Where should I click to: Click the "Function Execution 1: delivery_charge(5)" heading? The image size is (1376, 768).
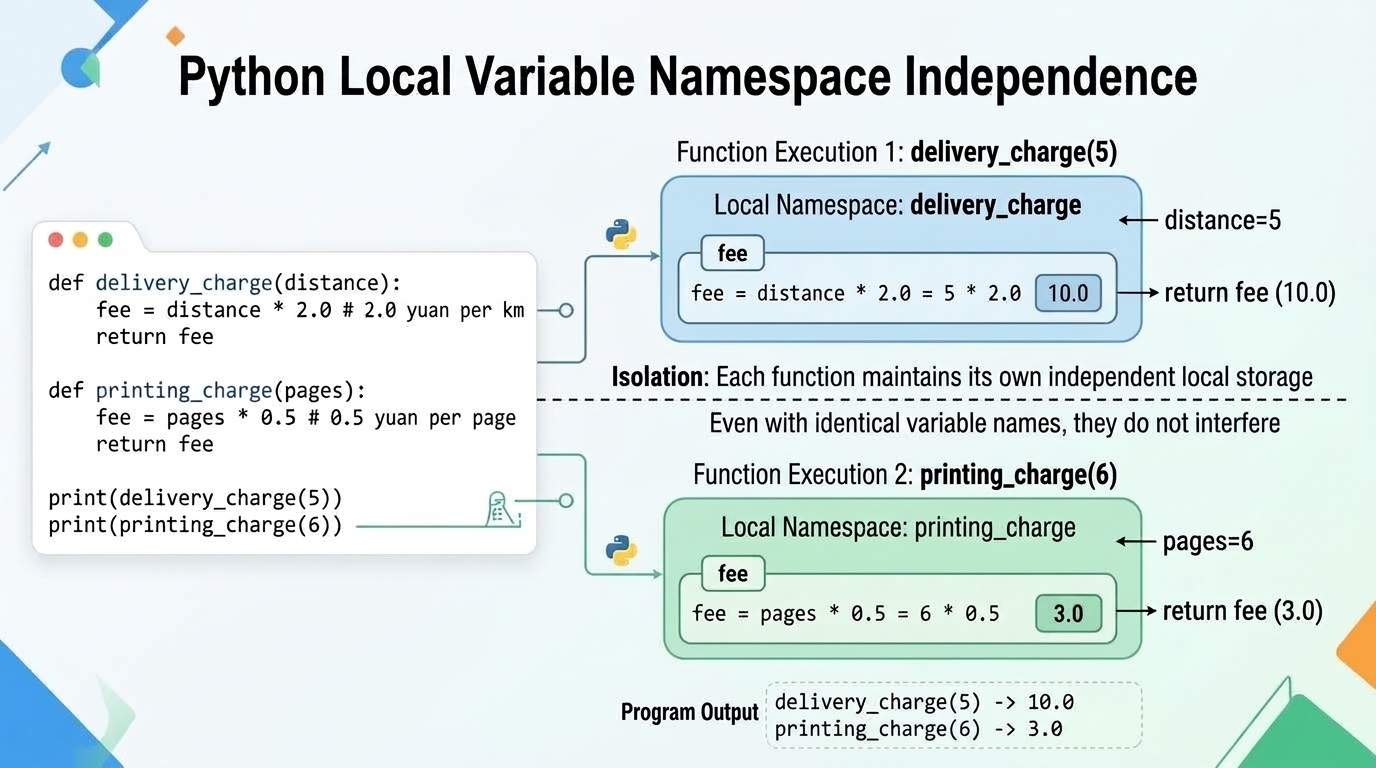(897, 153)
